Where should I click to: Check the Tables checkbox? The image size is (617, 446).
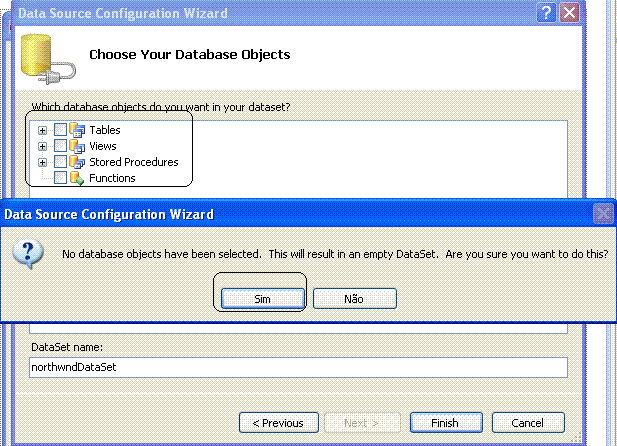click(60, 130)
